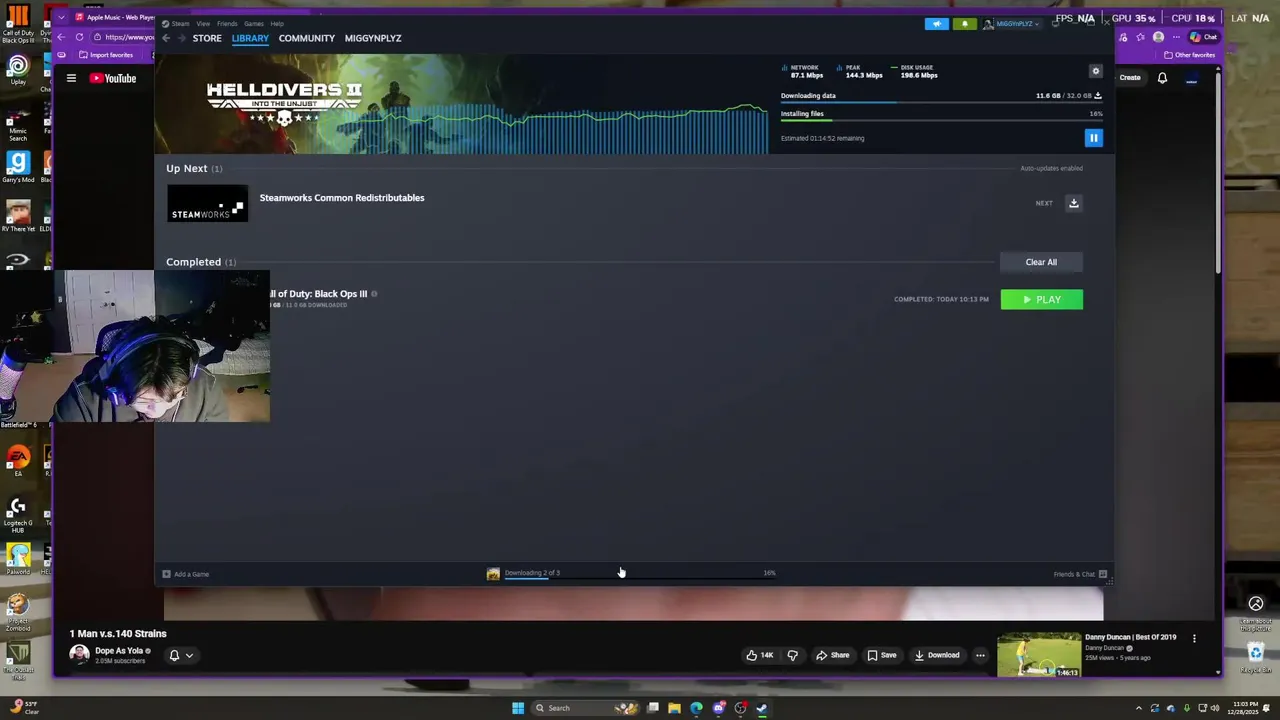Open Friends & Chat in Steam
Viewport: 1280px width, 720px height.
[1080, 574]
